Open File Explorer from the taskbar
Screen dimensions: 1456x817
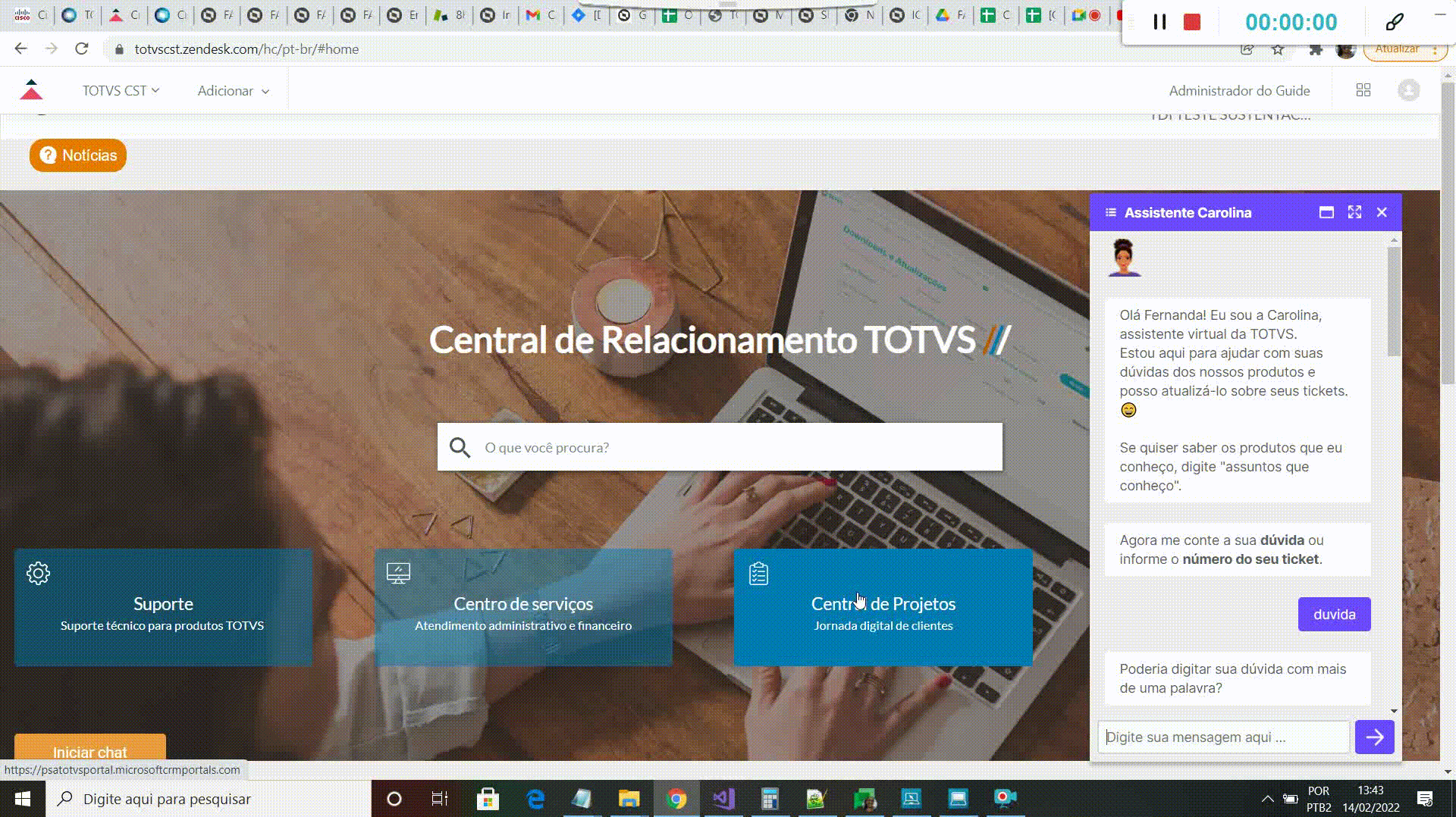click(629, 799)
